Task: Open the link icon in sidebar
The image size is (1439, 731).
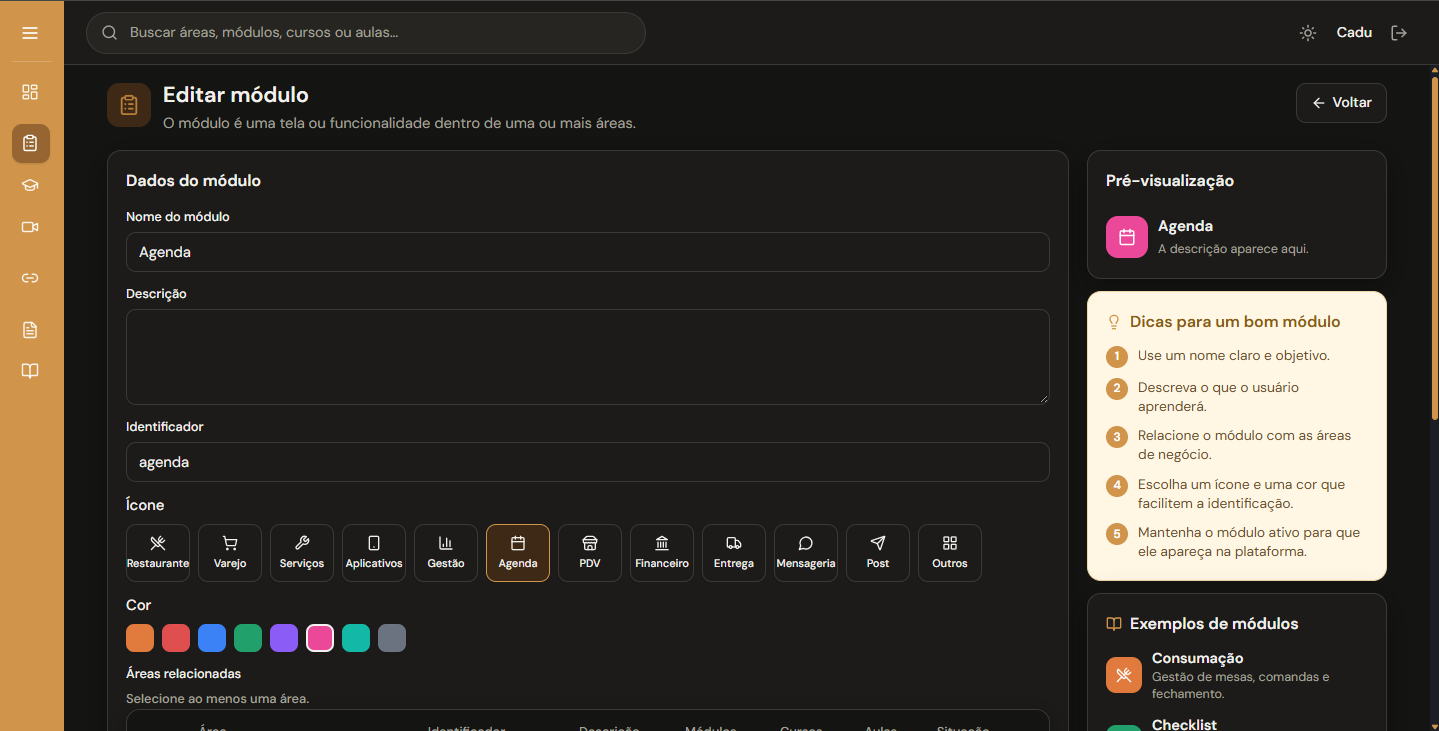Action: coord(30,278)
